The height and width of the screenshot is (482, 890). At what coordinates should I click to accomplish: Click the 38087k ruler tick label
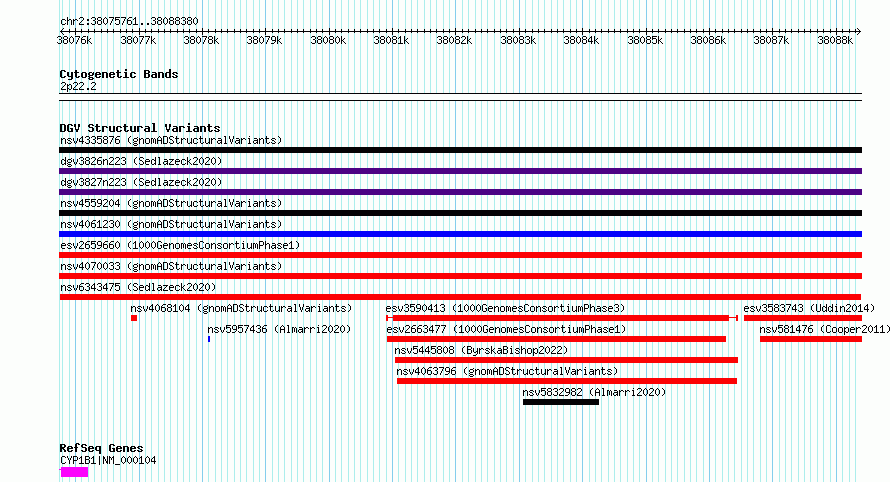pos(771,41)
